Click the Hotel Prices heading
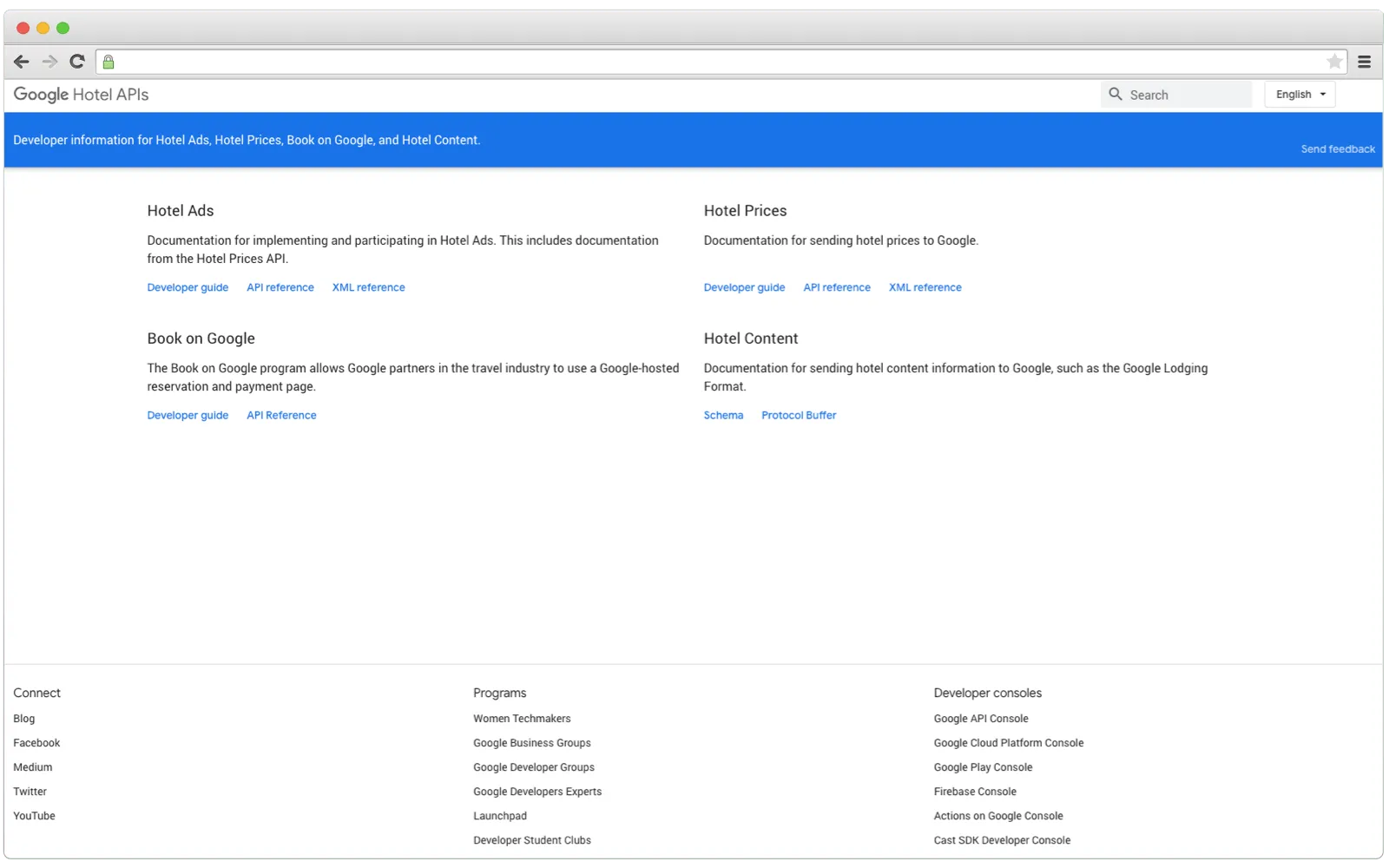Viewport: 1389px width, 868px height. [745, 211]
